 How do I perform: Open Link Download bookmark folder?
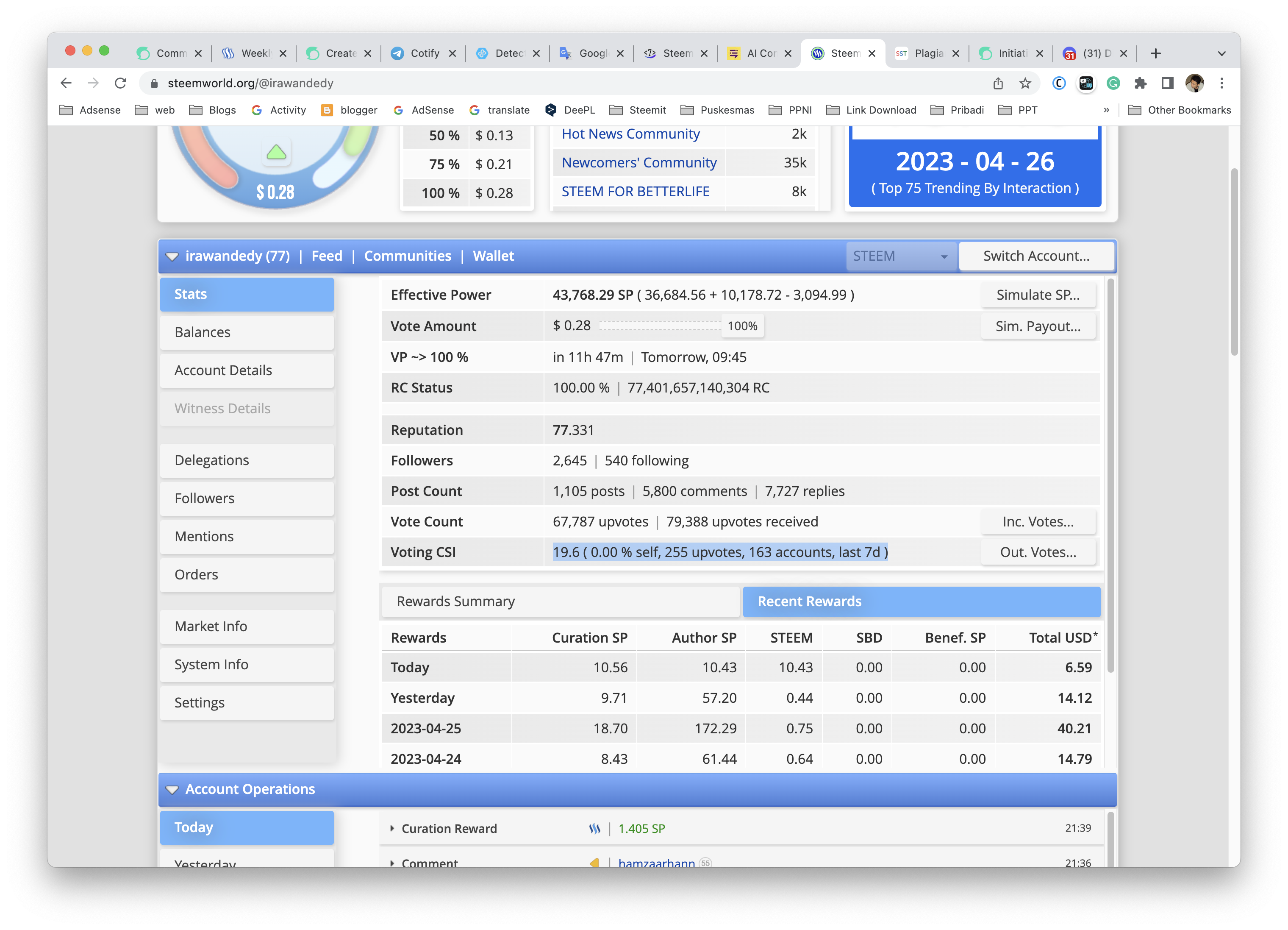pyautogui.click(x=871, y=110)
